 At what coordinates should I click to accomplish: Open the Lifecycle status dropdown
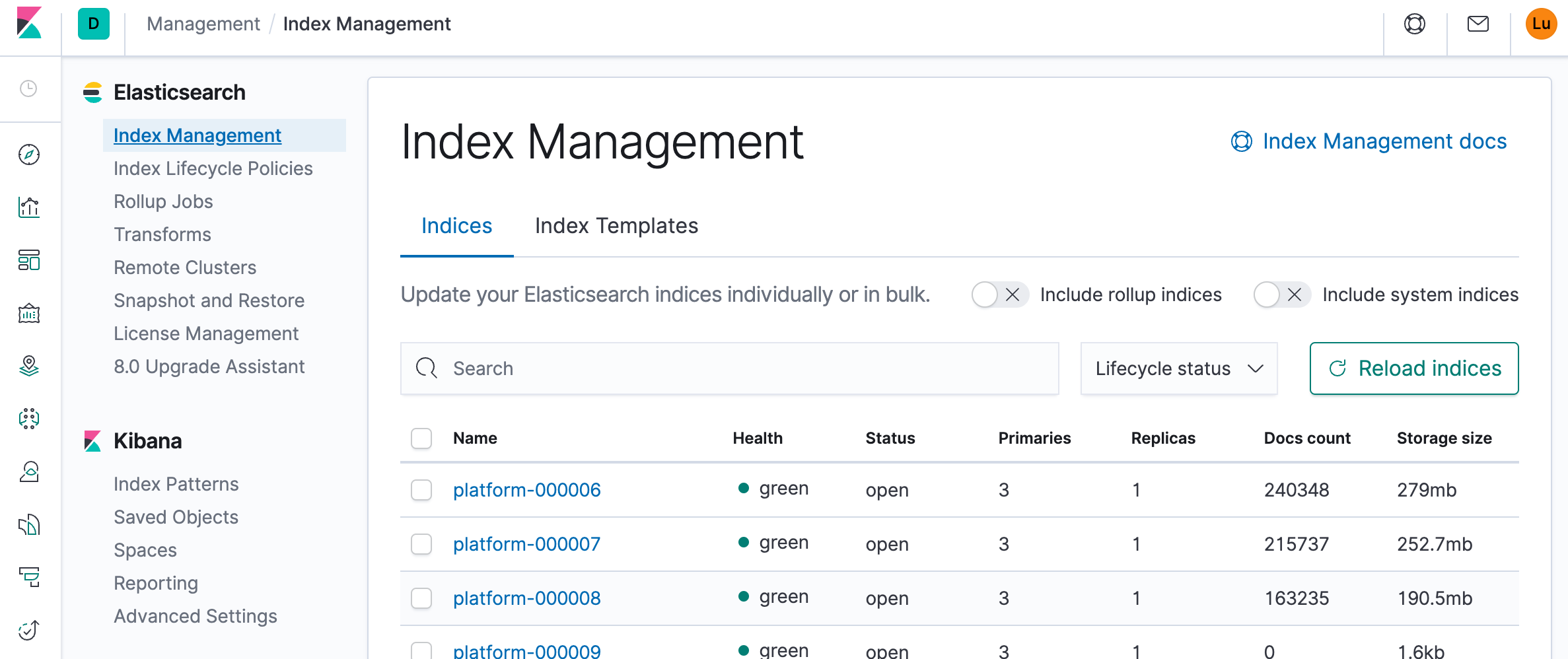pos(1179,368)
